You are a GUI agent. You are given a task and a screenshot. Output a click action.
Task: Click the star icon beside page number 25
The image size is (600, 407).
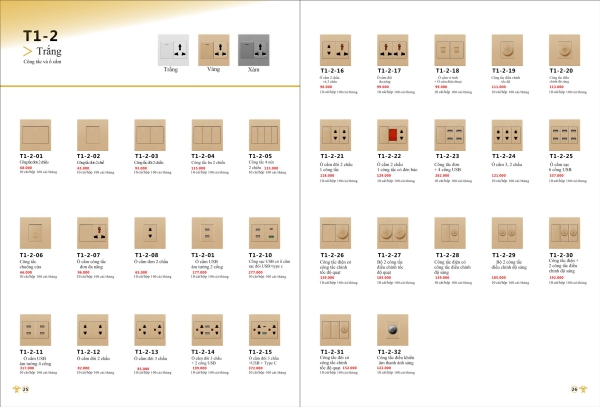16,389
